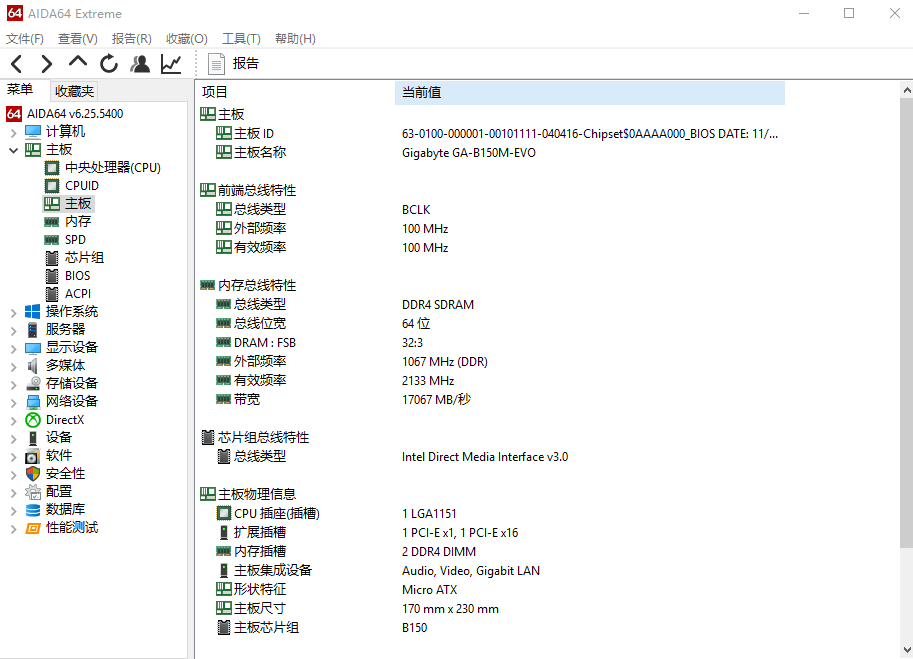The image size is (913, 659).
Task: Open the 帮助(H) menu
Action: click(x=295, y=38)
